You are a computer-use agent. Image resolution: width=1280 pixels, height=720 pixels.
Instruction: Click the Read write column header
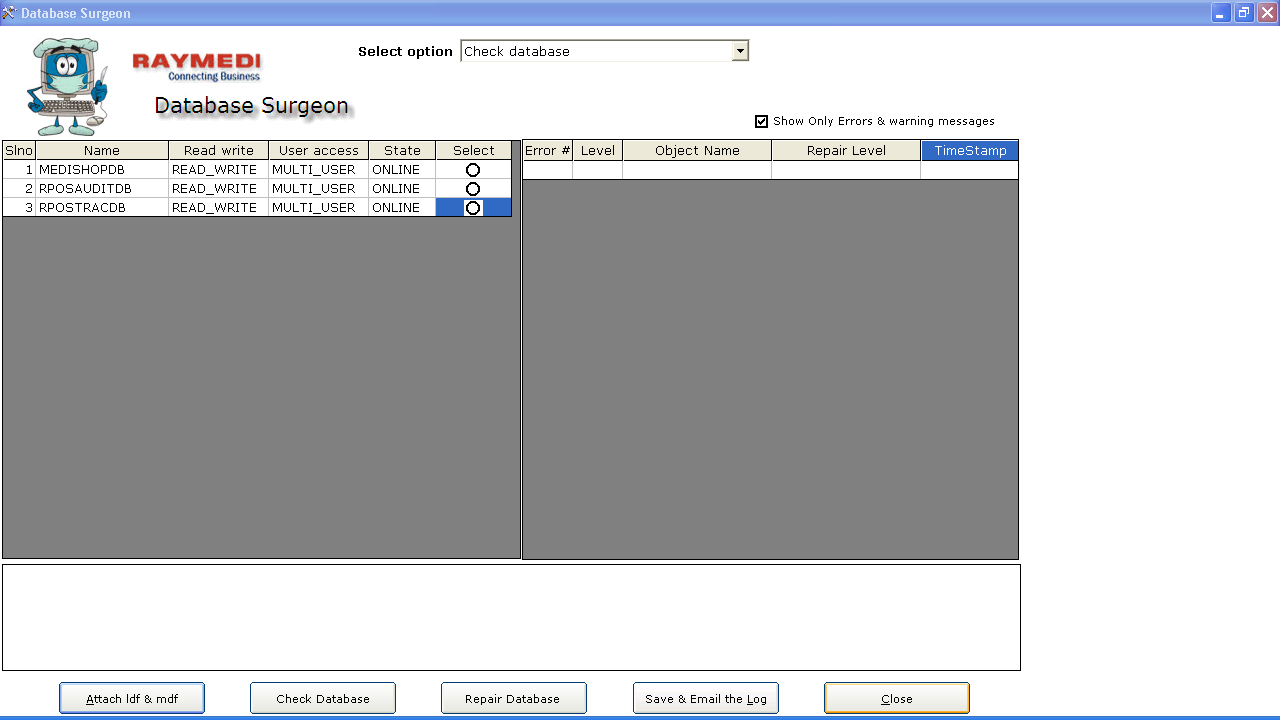219,150
